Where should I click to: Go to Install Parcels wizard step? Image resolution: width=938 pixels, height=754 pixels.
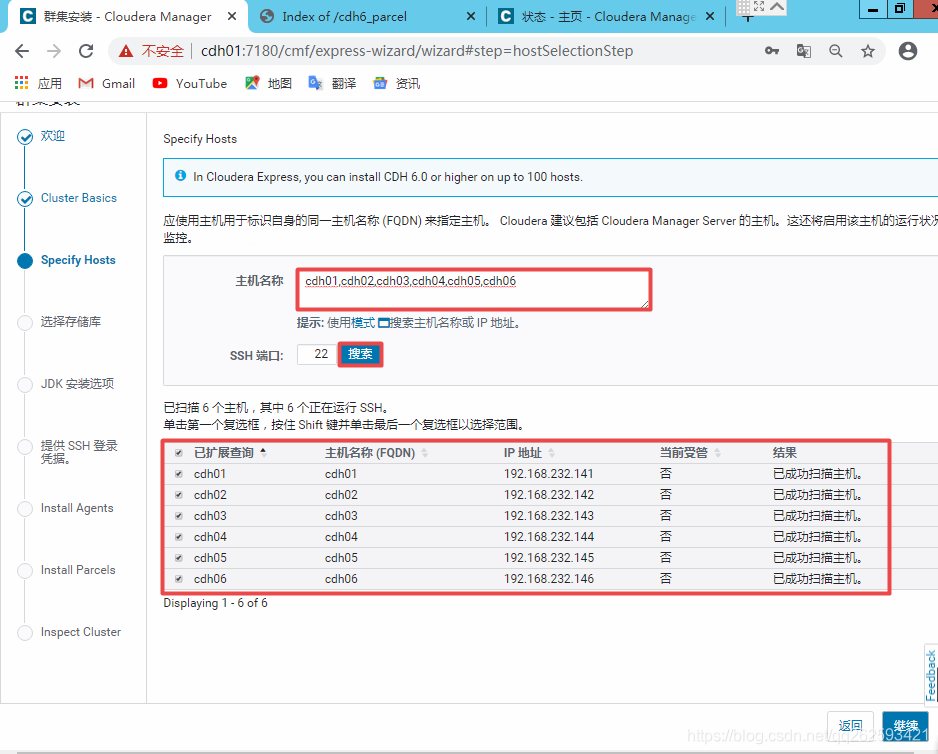click(78, 570)
